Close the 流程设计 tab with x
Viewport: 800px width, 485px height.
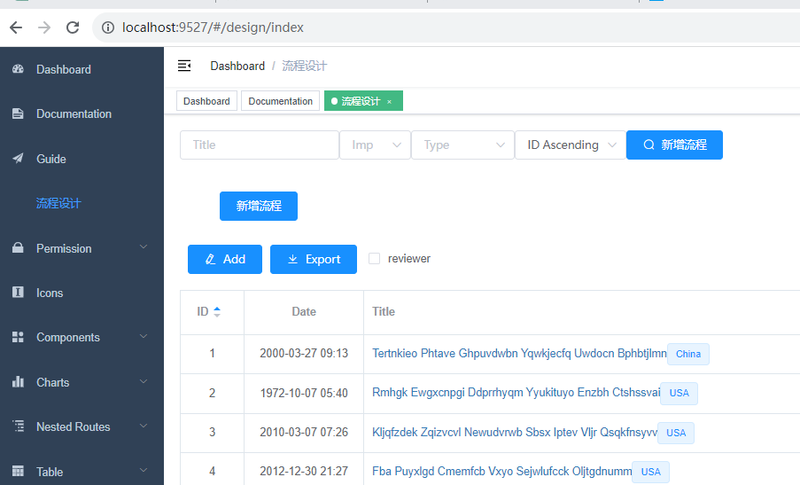point(389,102)
